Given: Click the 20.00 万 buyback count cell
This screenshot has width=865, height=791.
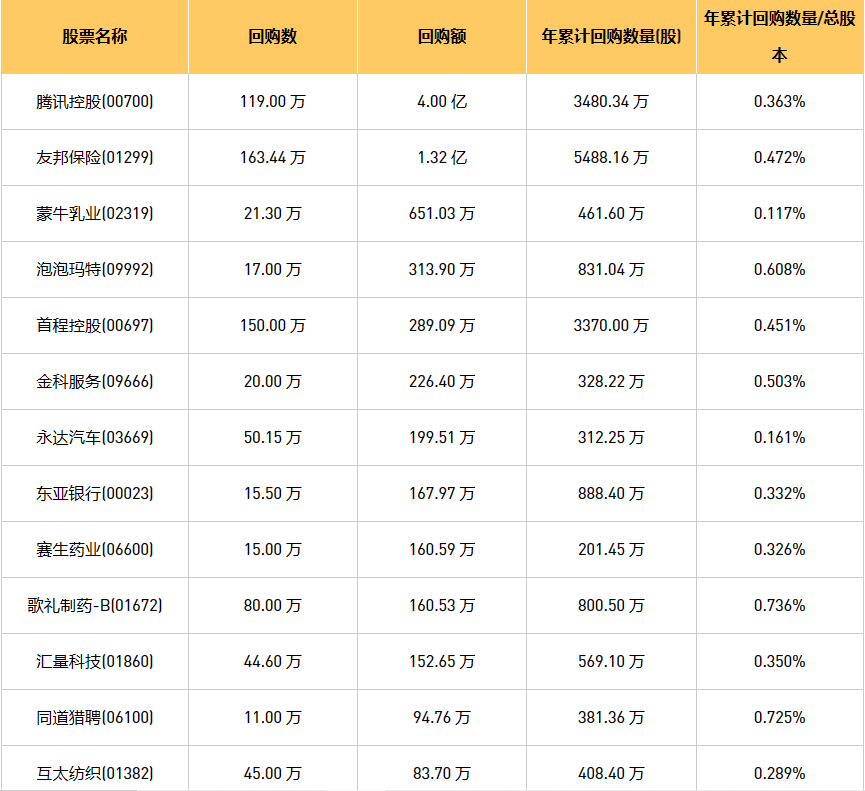Looking at the screenshot, I should [x=273, y=382].
